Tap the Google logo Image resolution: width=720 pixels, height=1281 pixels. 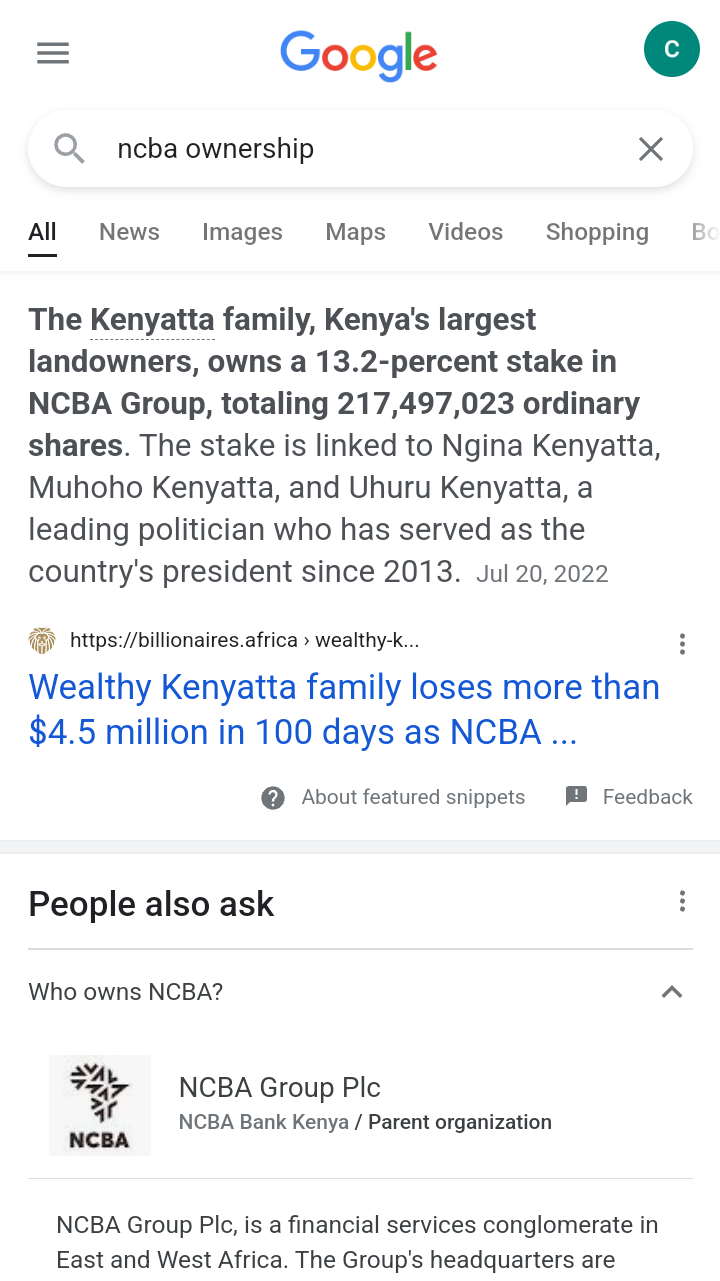click(x=359, y=54)
